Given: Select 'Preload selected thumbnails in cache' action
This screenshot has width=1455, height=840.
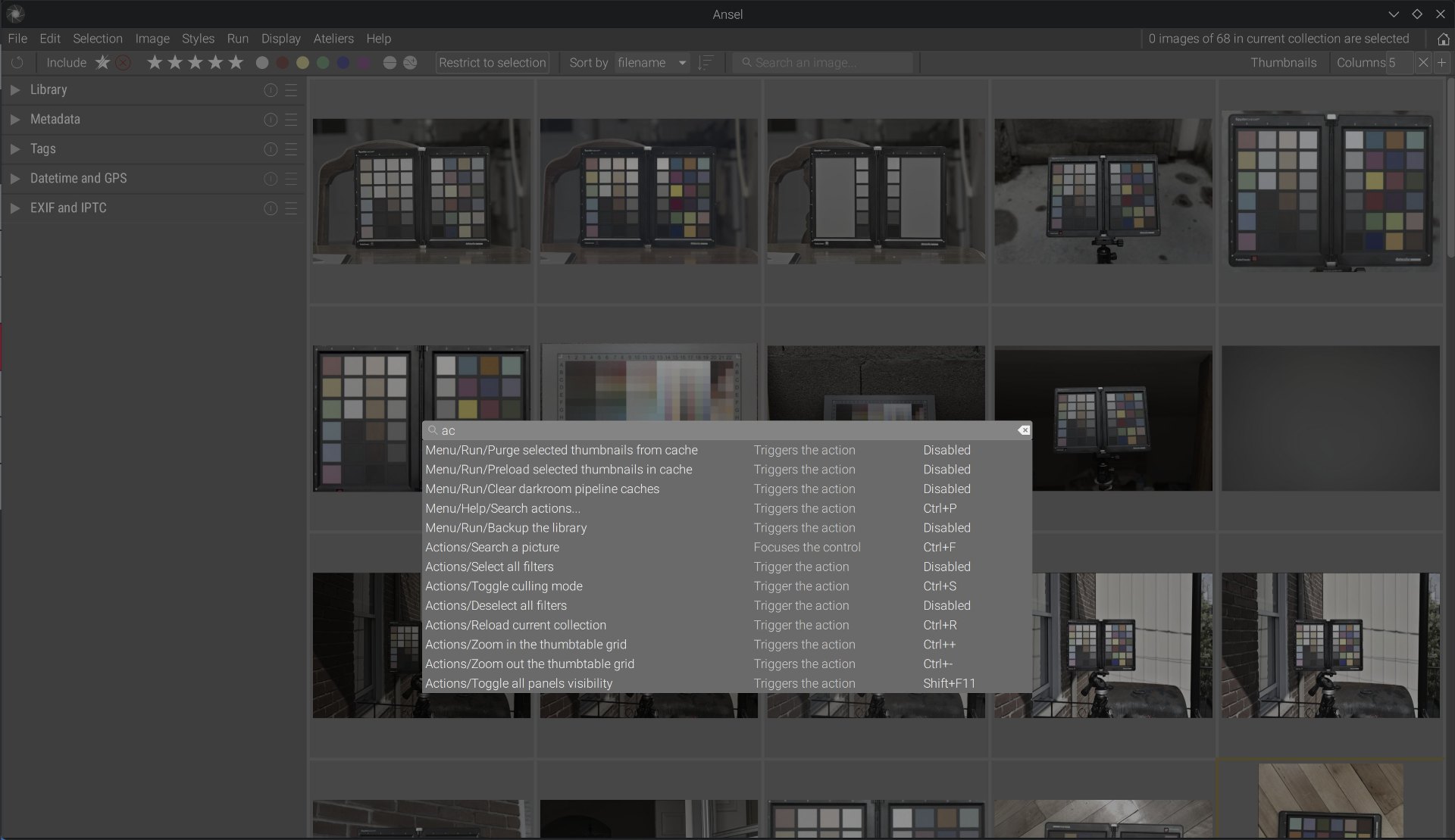Looking at the screenshot, I should [727, 470].
